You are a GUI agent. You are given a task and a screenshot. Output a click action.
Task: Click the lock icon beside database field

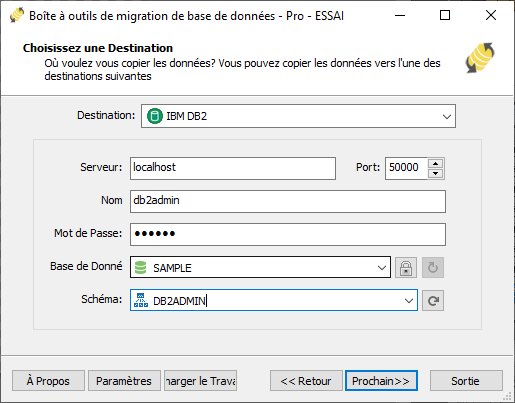(406, 267)
